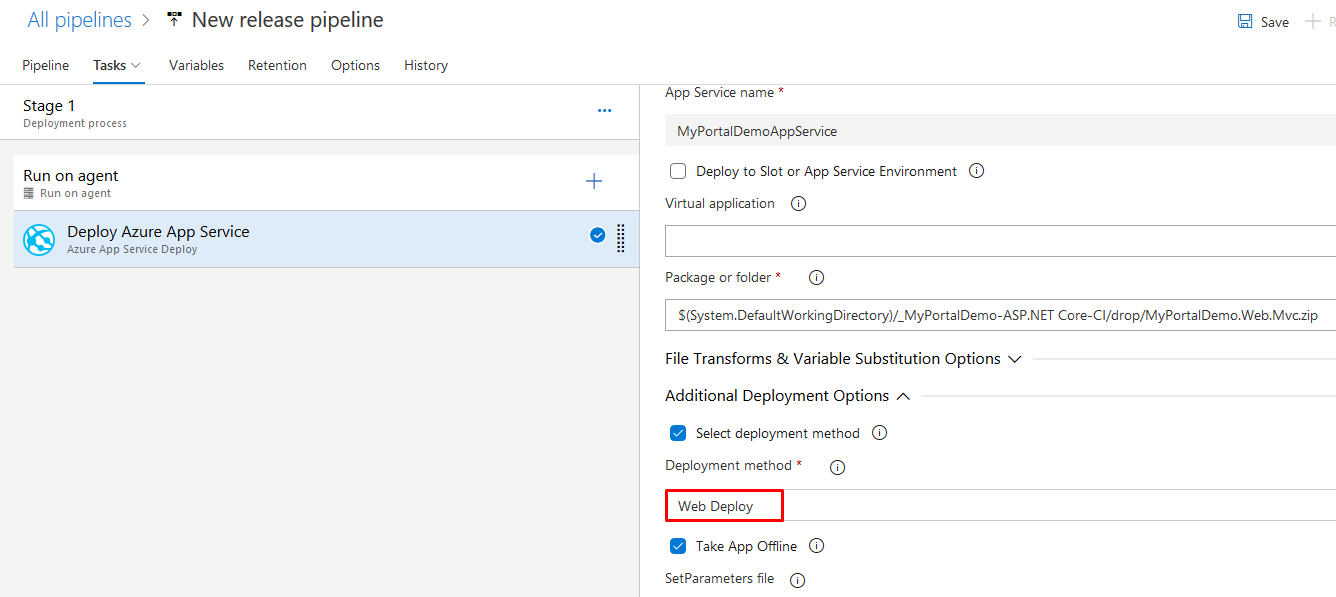Image resolution: width=1336 pixels, height=597 pixels.
Task: Show info for Deployment method
Action: [x=838, y=467]
